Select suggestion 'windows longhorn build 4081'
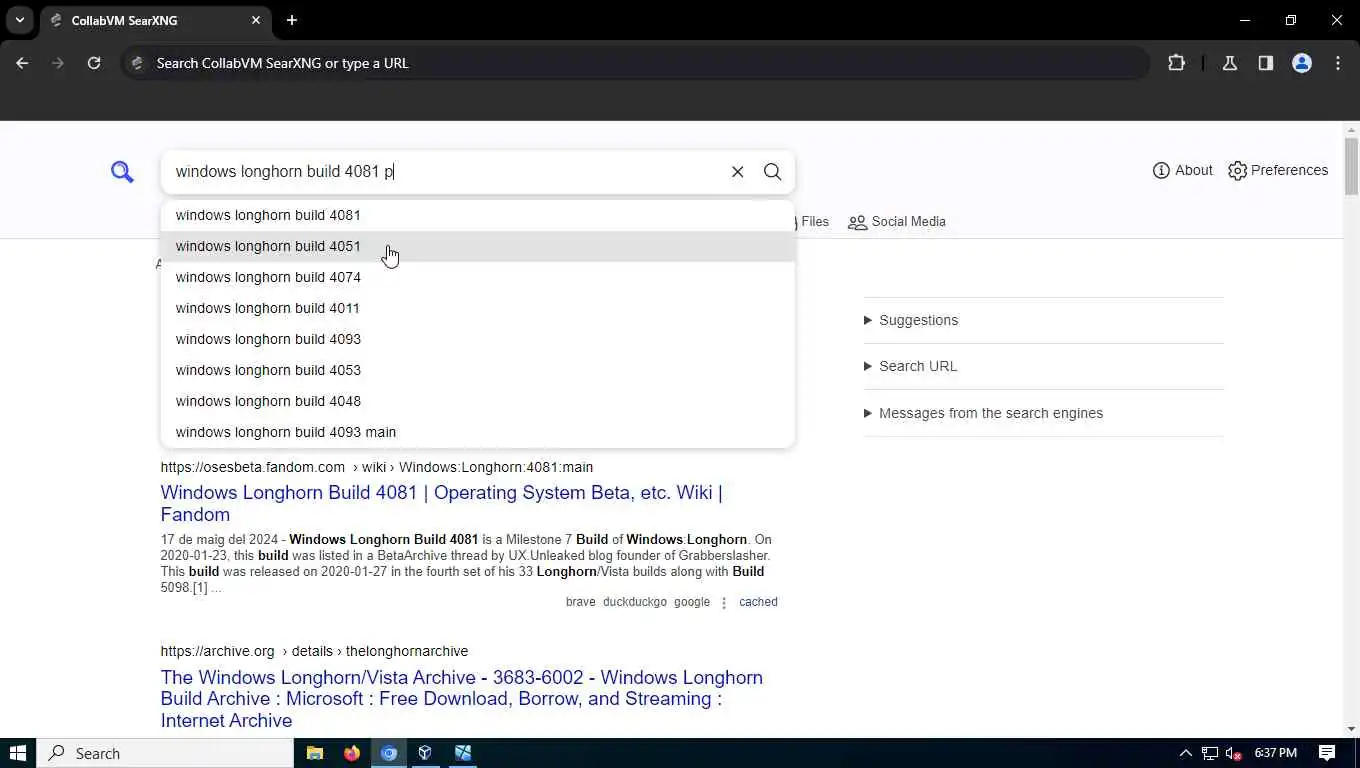1360x768 pixels. pyautogui.click(x=477, y=215)
